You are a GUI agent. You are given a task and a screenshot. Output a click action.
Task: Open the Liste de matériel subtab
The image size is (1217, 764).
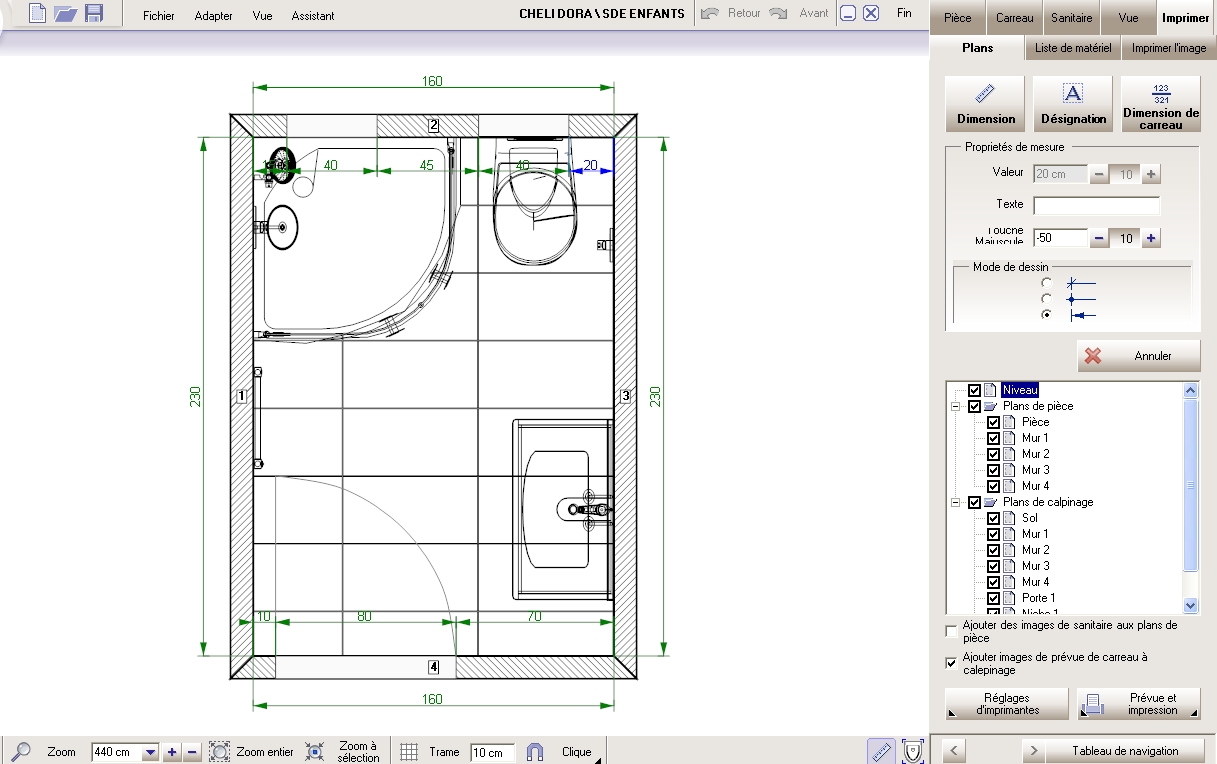pyautogui.click(x=1072, y=48)
